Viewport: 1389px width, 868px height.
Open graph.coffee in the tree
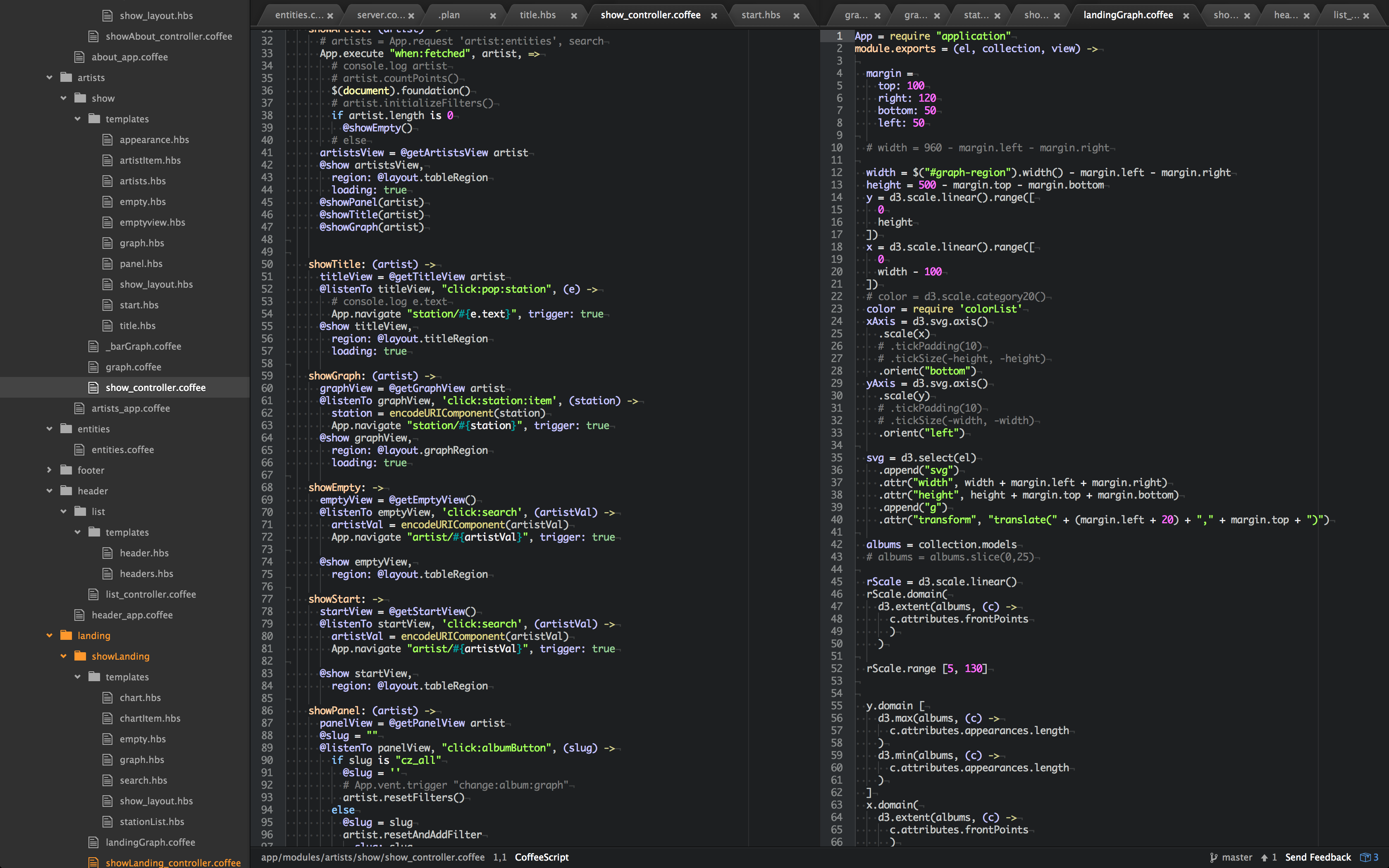133,367
